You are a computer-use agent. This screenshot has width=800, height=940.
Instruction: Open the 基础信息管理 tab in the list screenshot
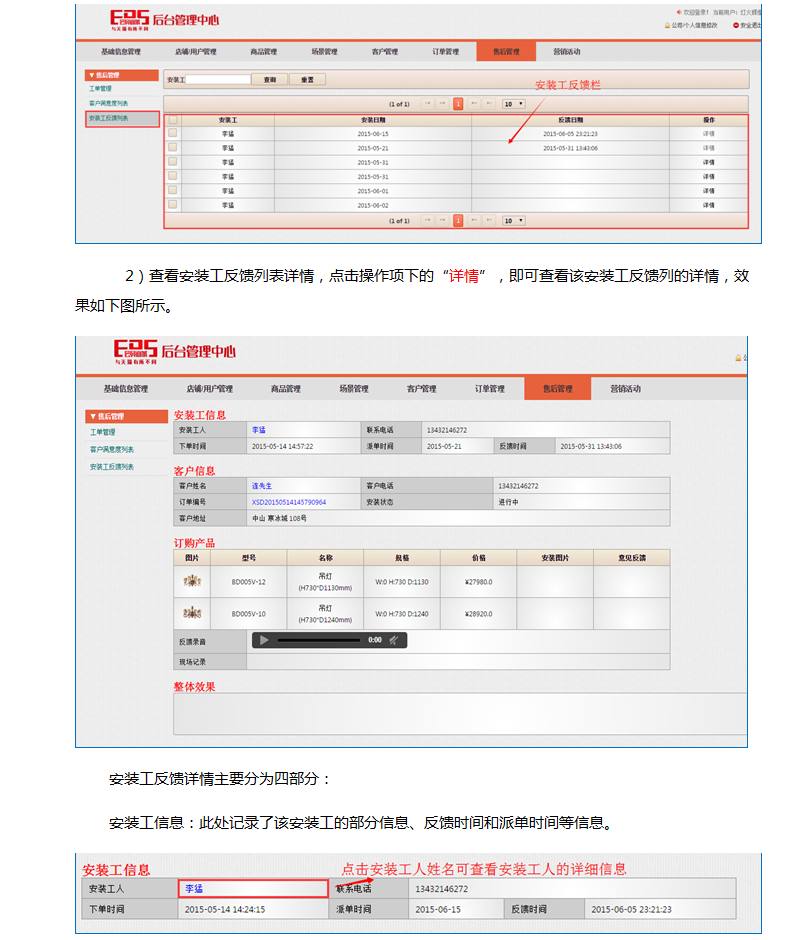(121, 52)
